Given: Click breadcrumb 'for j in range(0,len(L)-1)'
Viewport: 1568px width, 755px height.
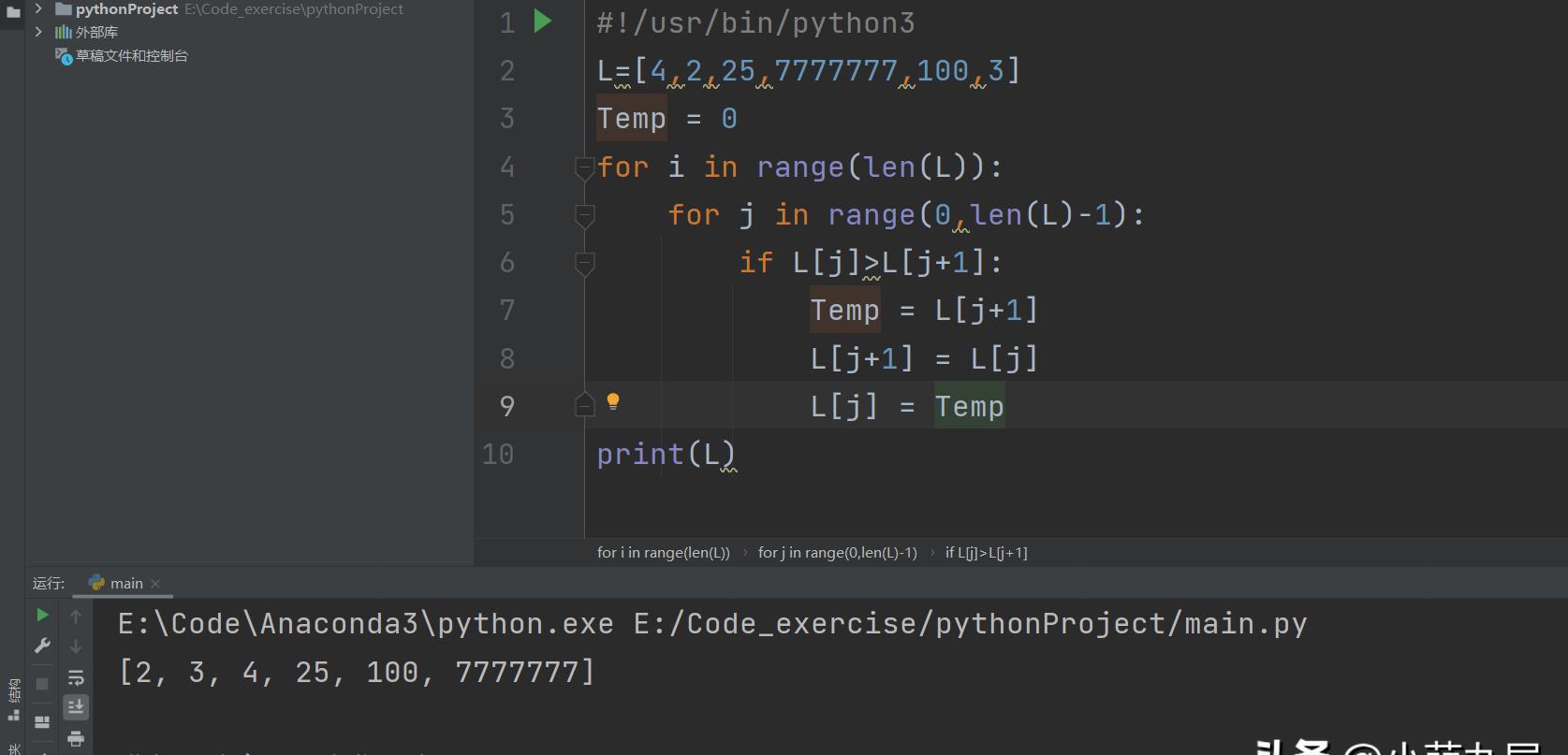Looking at the screenshot, I should tap(838, 552).
